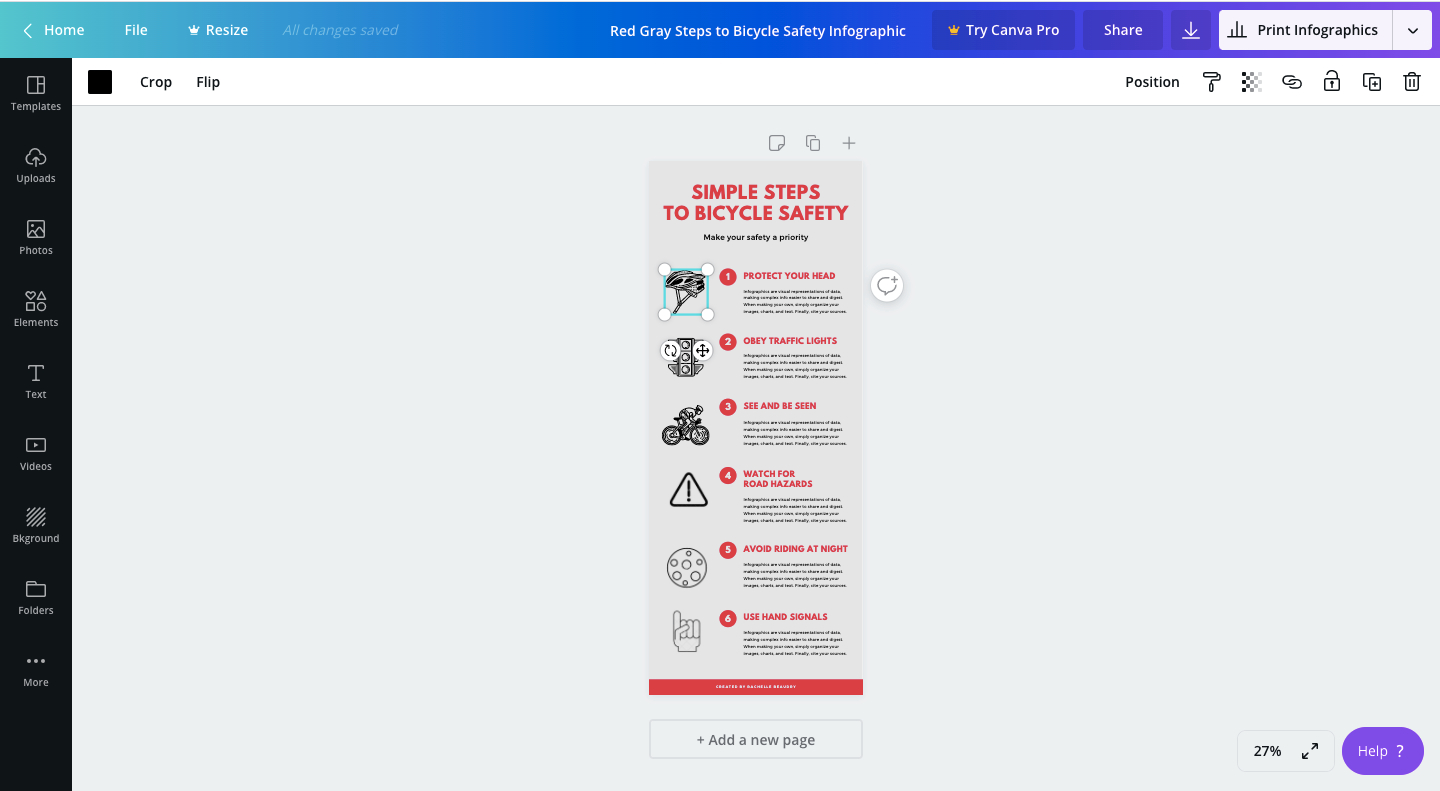Viewport: 1440px width, 791px height.
Task: Select the red footer bar with creator credit
Action: tap(756, 687)
